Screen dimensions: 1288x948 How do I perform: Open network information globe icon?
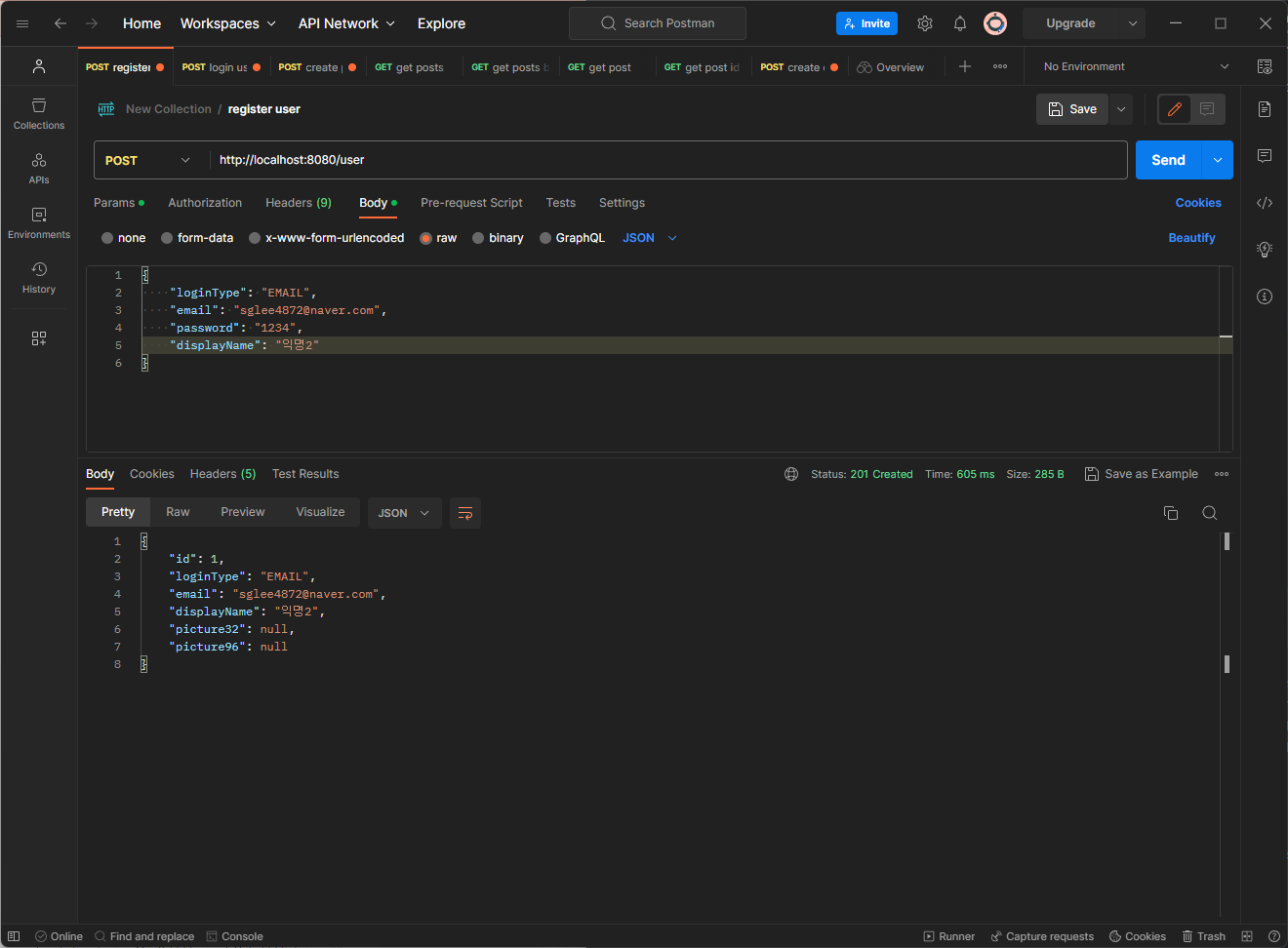pyautogui.click(x=791, y=474)
